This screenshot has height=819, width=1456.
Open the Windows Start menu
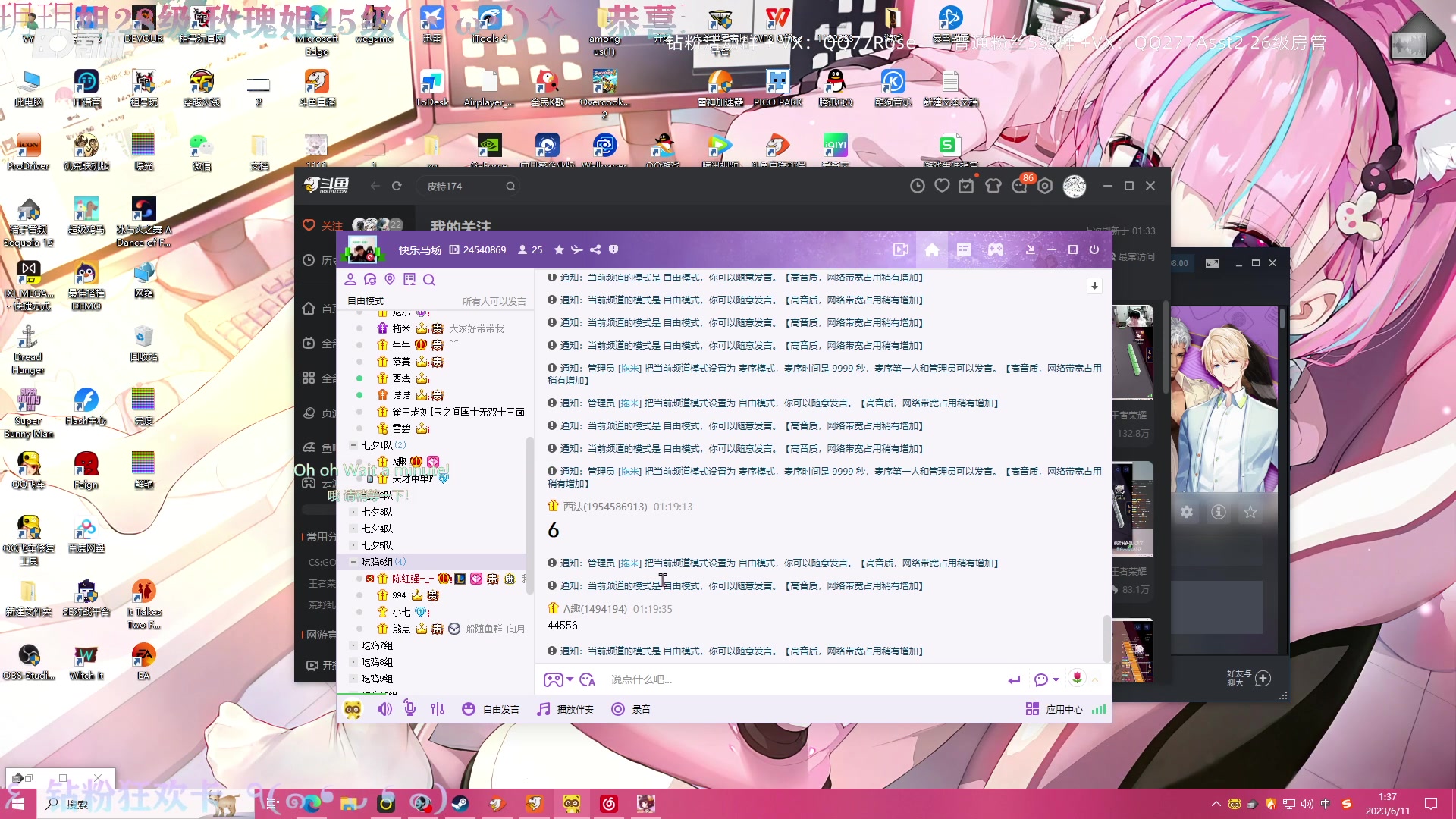click(x=18, y=804)
